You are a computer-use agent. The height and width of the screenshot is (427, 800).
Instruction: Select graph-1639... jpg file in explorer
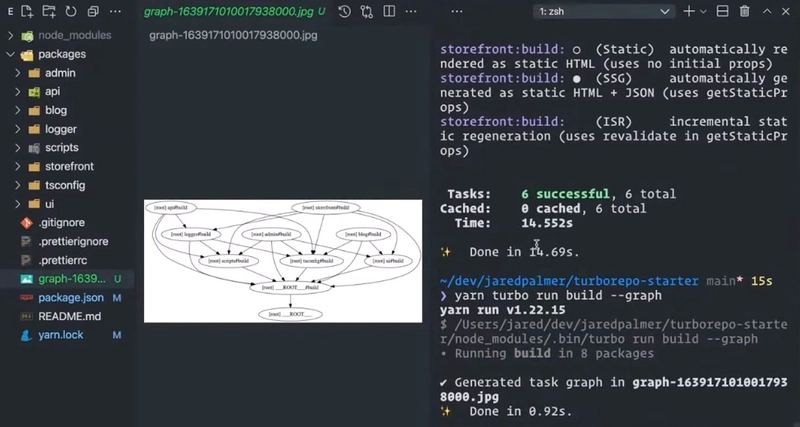pyautogui.click(x=72, y=279)
